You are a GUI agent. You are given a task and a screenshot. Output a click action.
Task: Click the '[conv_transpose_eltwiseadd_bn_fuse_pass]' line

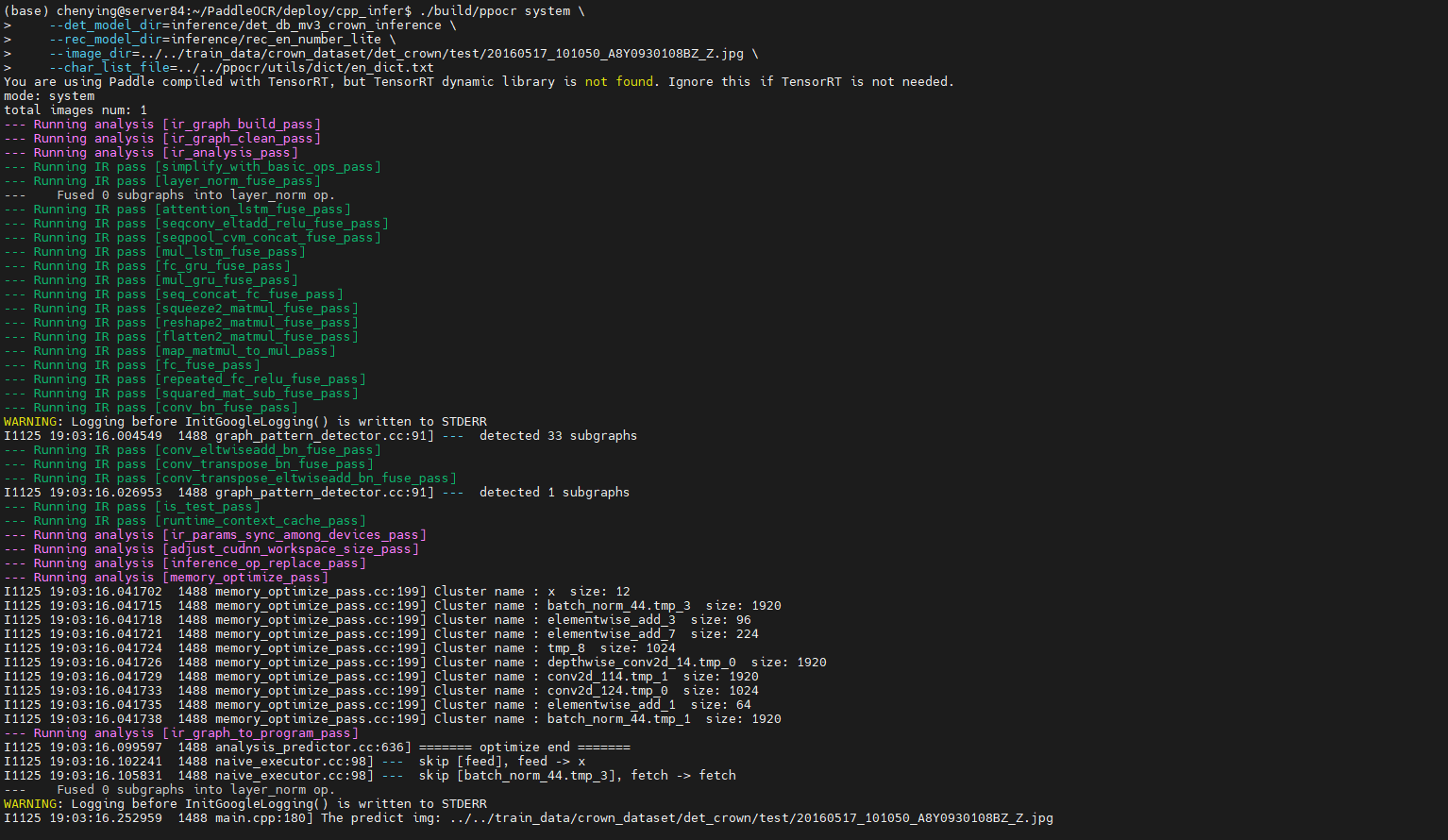point(230,479)
